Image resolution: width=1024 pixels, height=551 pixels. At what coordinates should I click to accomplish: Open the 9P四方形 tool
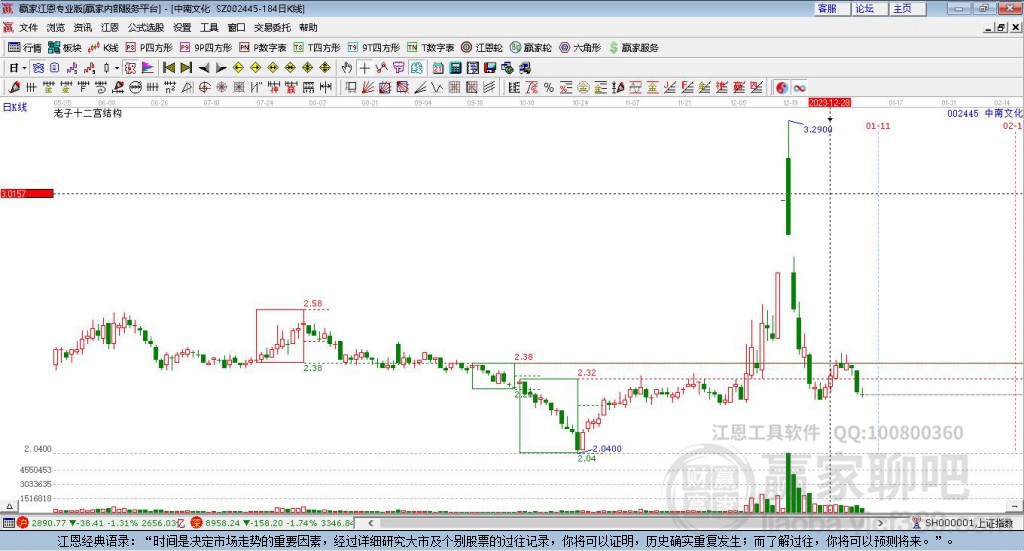click(x=206, y=48)
